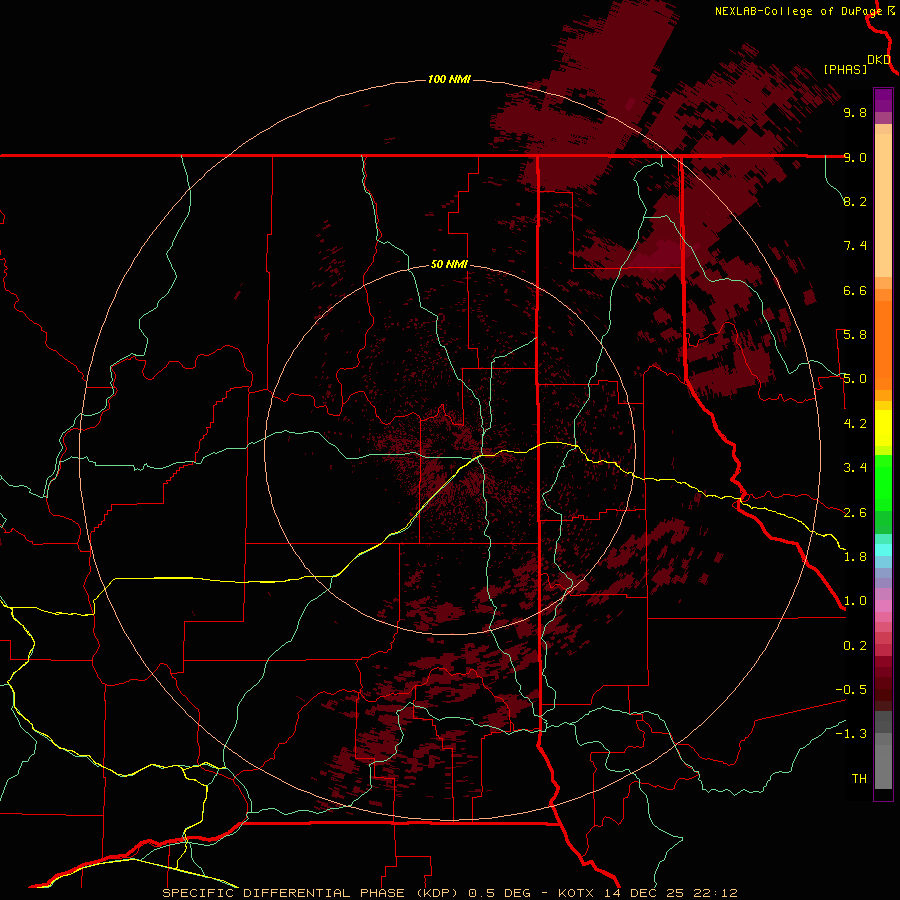Click the Specific Differential Phase KOTX caption
Image resolution: width=900 pixels, height=900 pixels.
tap(450, 893)
